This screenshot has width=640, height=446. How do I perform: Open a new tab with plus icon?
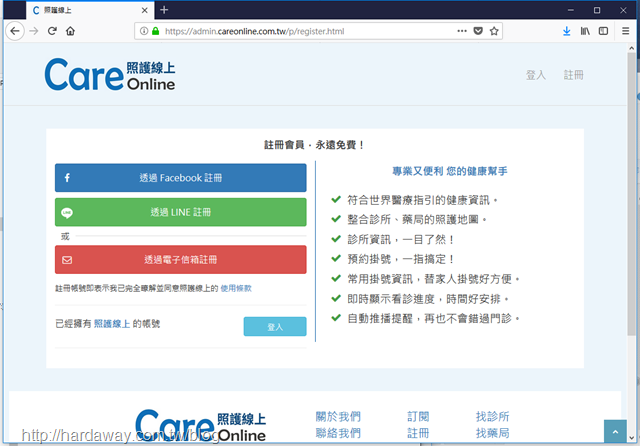164,10
